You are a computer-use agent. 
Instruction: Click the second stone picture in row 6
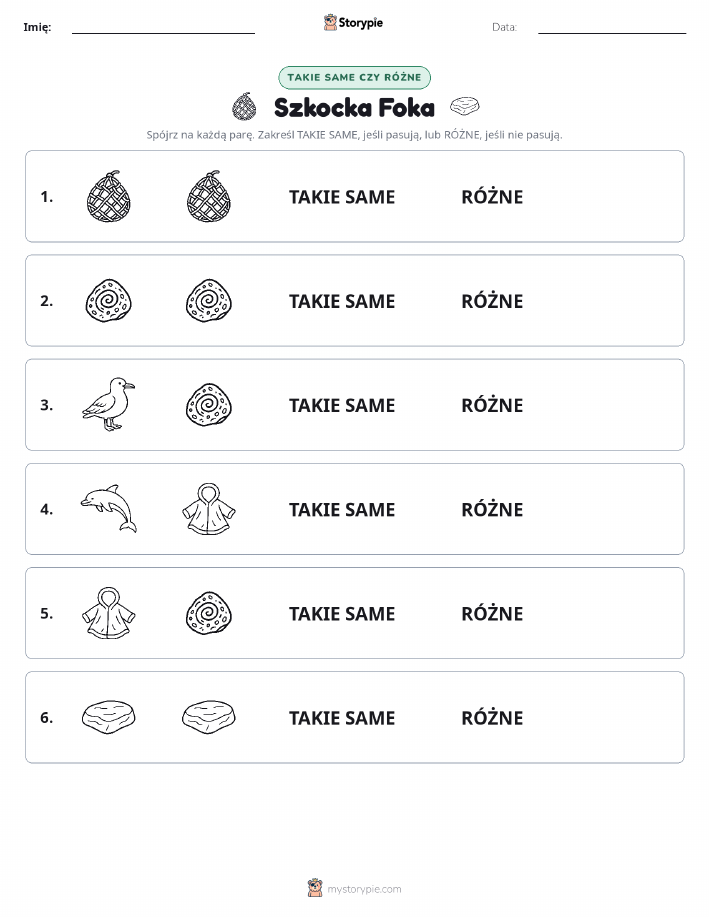click(209, 717)
